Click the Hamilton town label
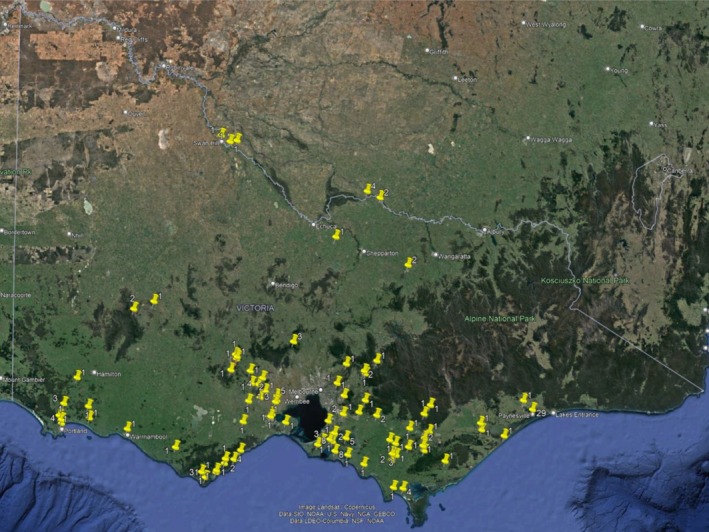Viewport: 709px width, 532px height. point(107,373)
